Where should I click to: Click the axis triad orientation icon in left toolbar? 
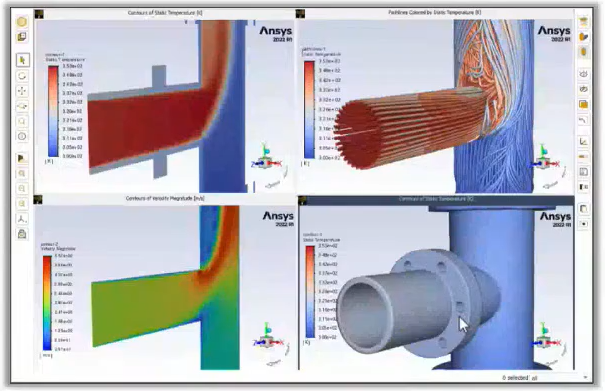click(x=22, y=219)
